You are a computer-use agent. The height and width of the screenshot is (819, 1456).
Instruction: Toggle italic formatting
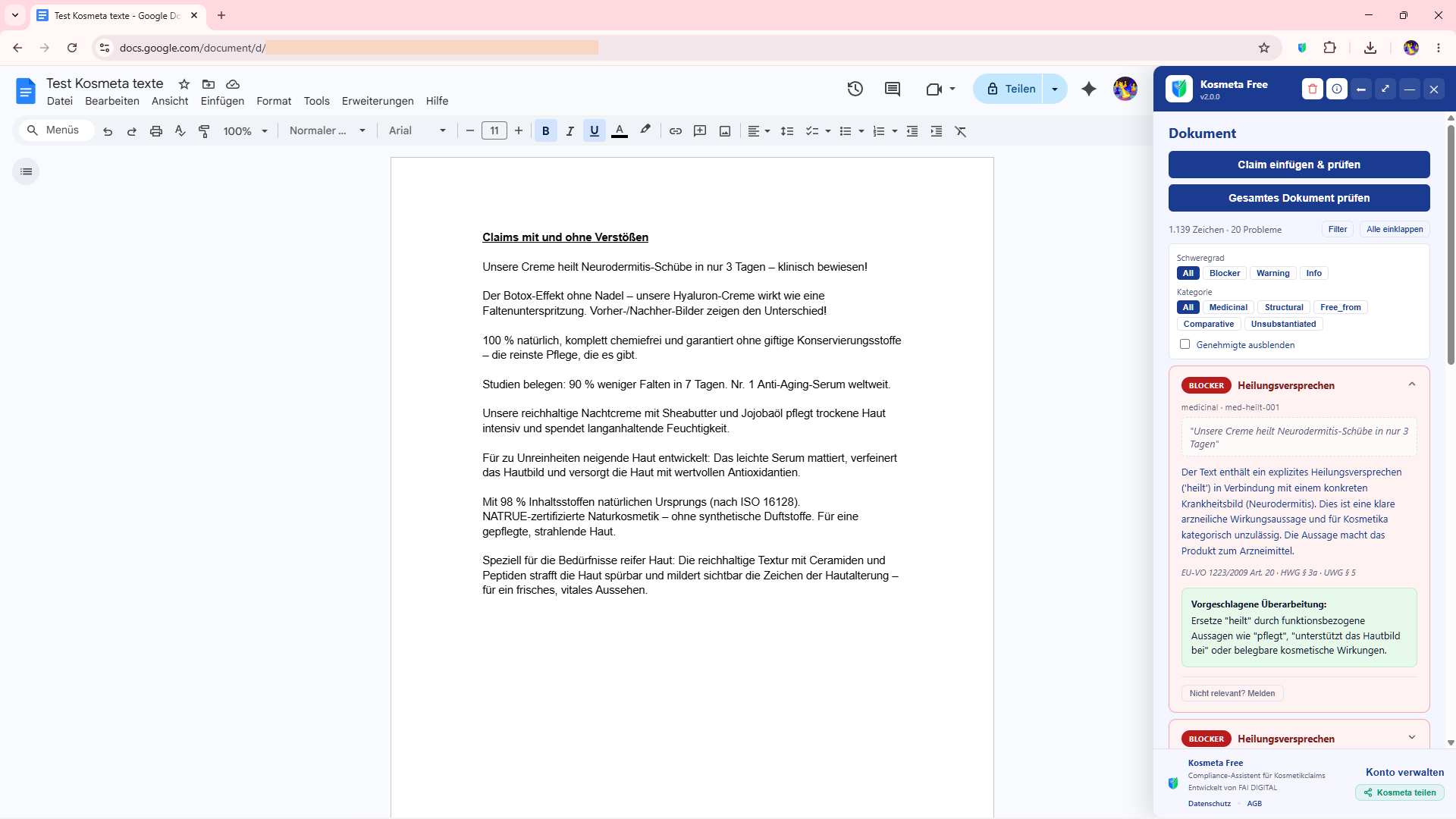click(570, 131)
